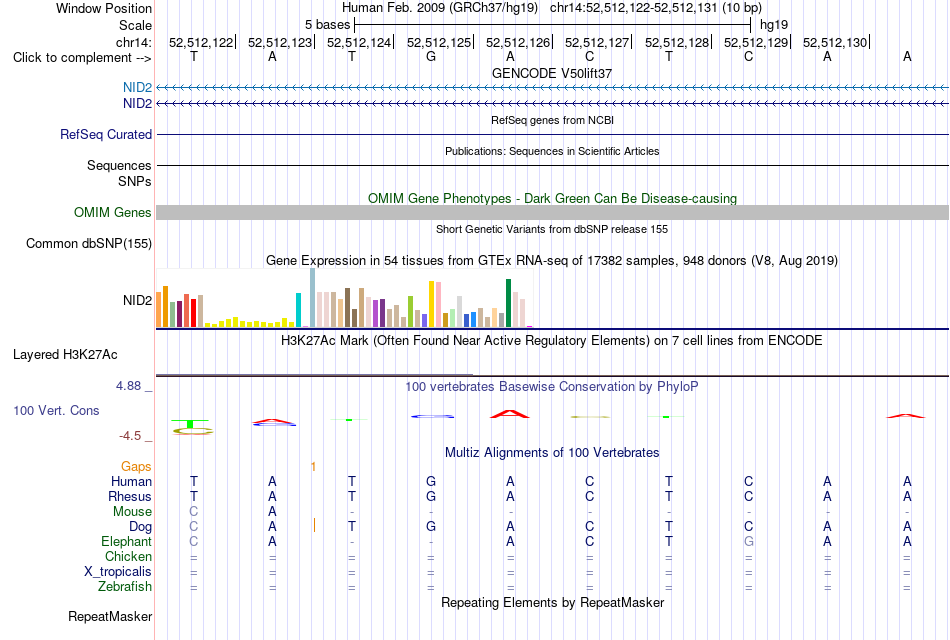Click 'Human Feb. 2009 (GRCh37/hg19)' header text
Viewport: 950px width, 640px height.
tap(440, 8)
